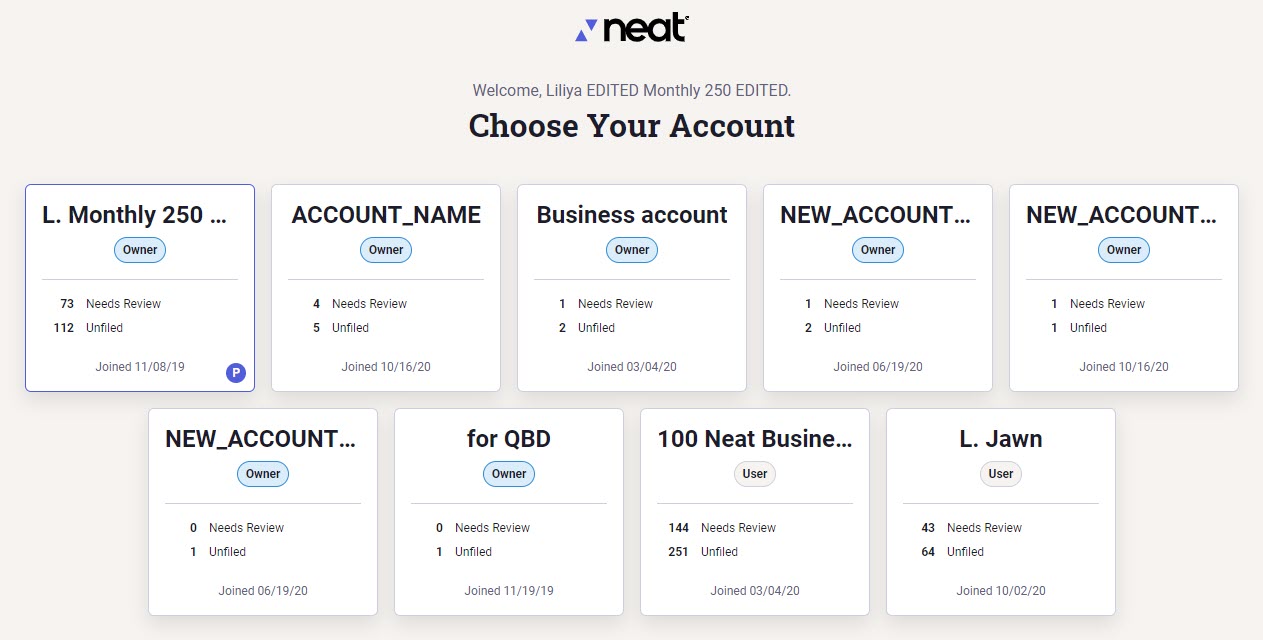Click Needs Review label on ACCOUNT_NAME card
This screenshot has width=1263, height=640.
pos(369,304)
